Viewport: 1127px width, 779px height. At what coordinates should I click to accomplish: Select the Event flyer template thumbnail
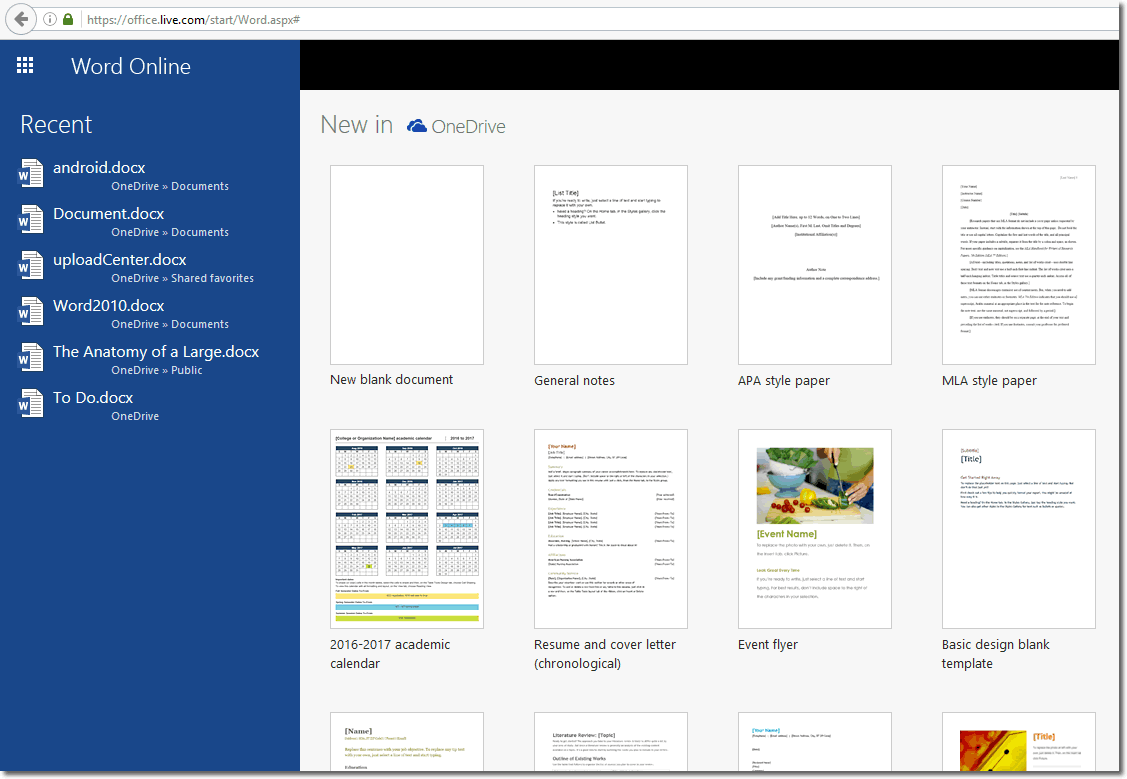point(815,529)
